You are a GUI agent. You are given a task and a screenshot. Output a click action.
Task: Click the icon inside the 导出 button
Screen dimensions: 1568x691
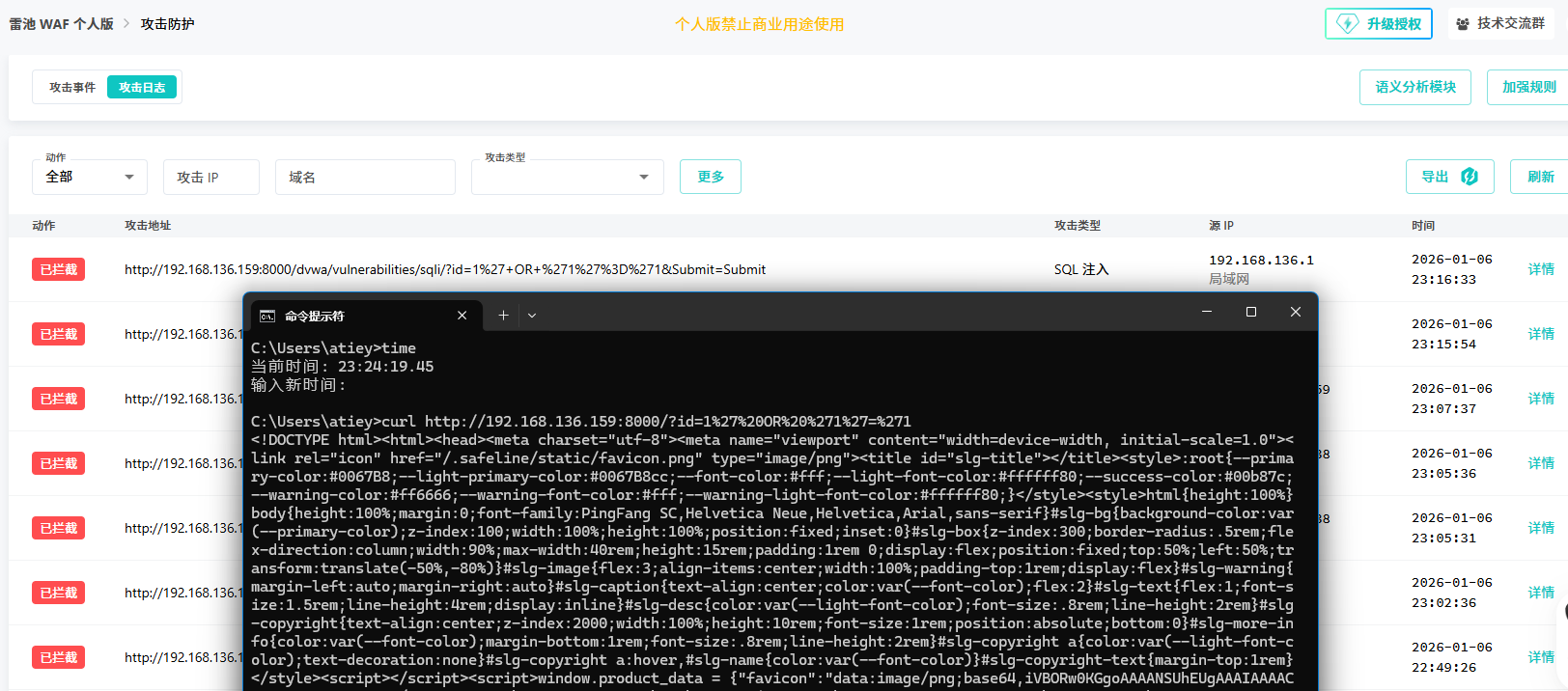click(1470, 177)
